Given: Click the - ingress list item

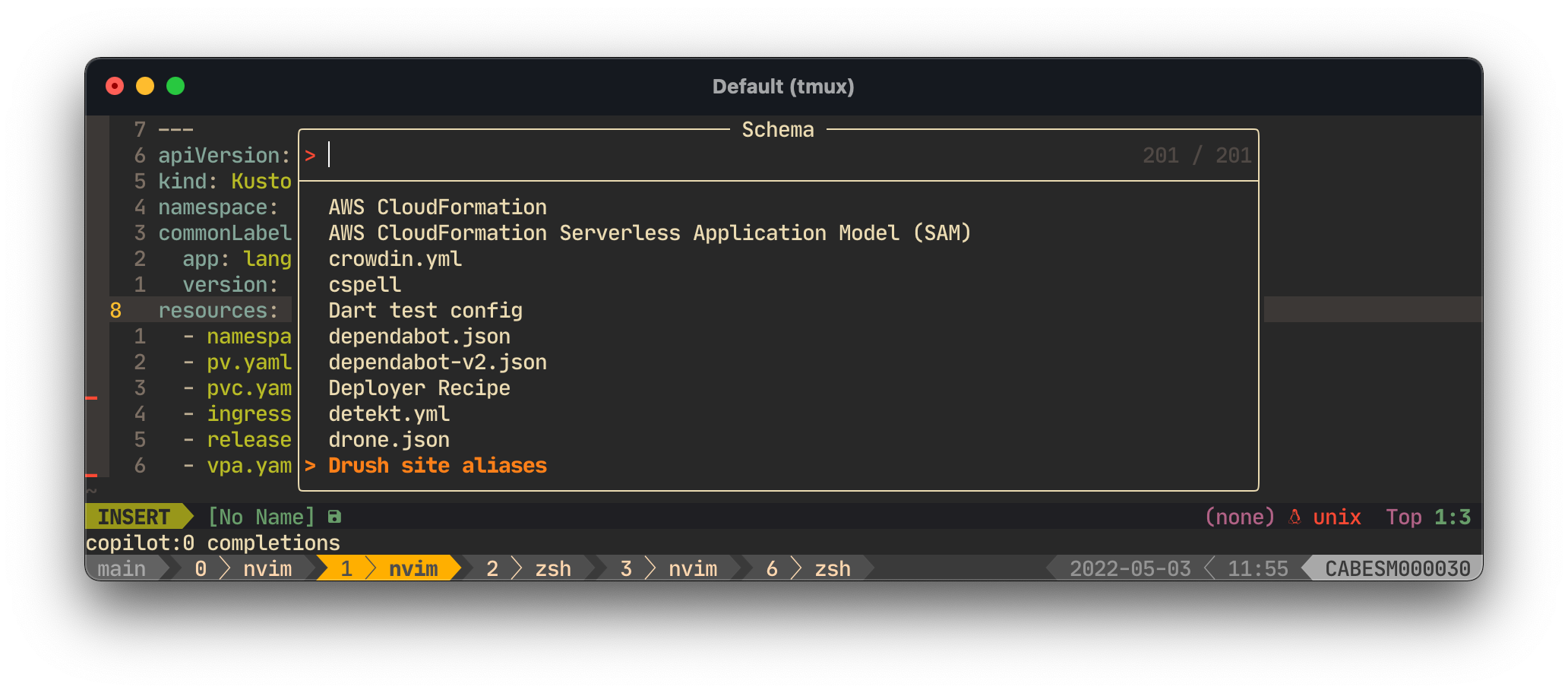Looking at the screenshot, I should (236, 413).
